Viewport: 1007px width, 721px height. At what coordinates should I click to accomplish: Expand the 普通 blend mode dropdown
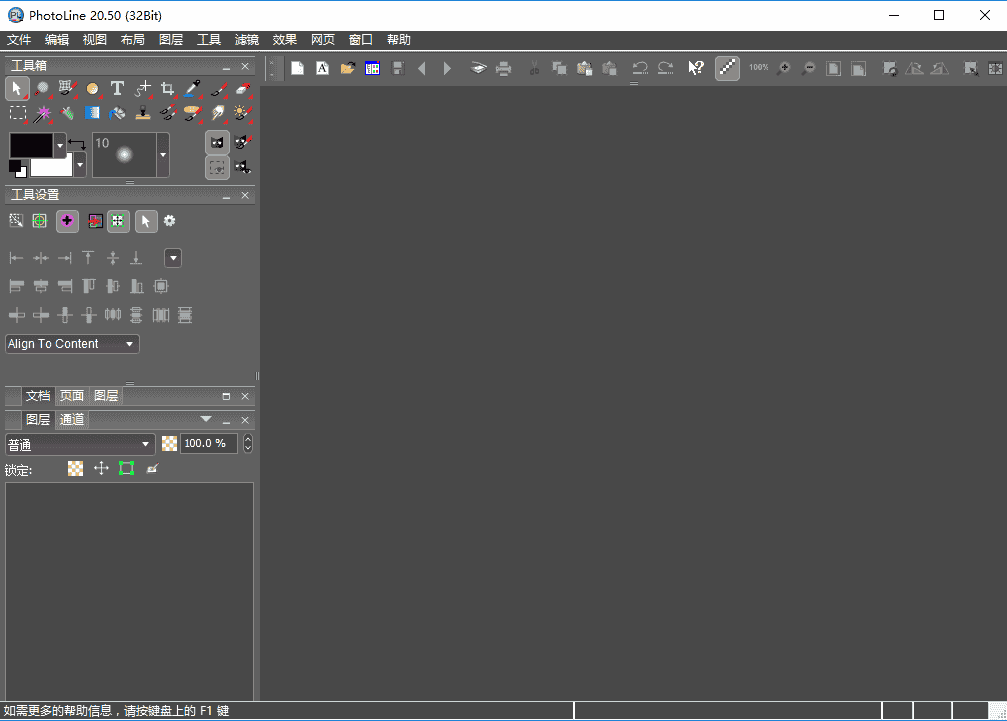pos(80,444)
